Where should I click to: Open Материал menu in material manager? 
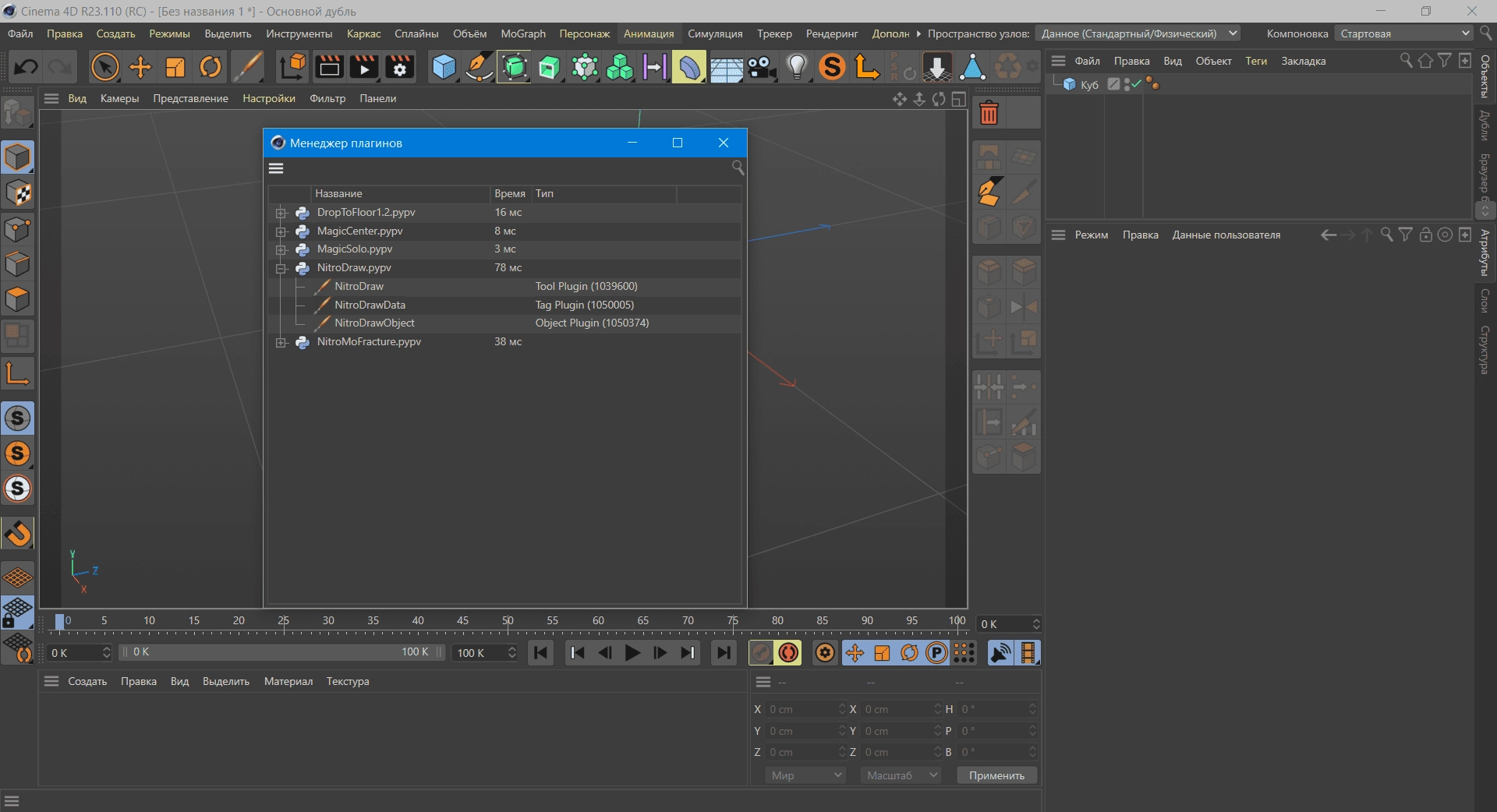coord(288,681)
